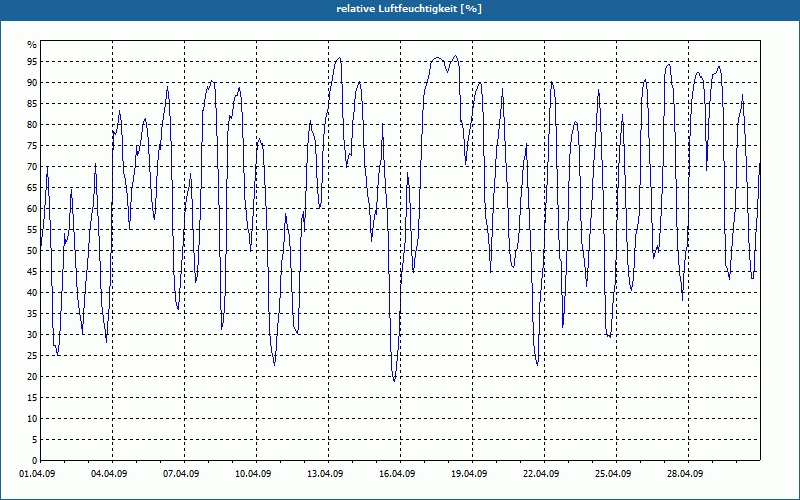The height and width of the screenshot is (500, 800).
Task: Select the 60 humidity axis label
Action: (32, 208)
